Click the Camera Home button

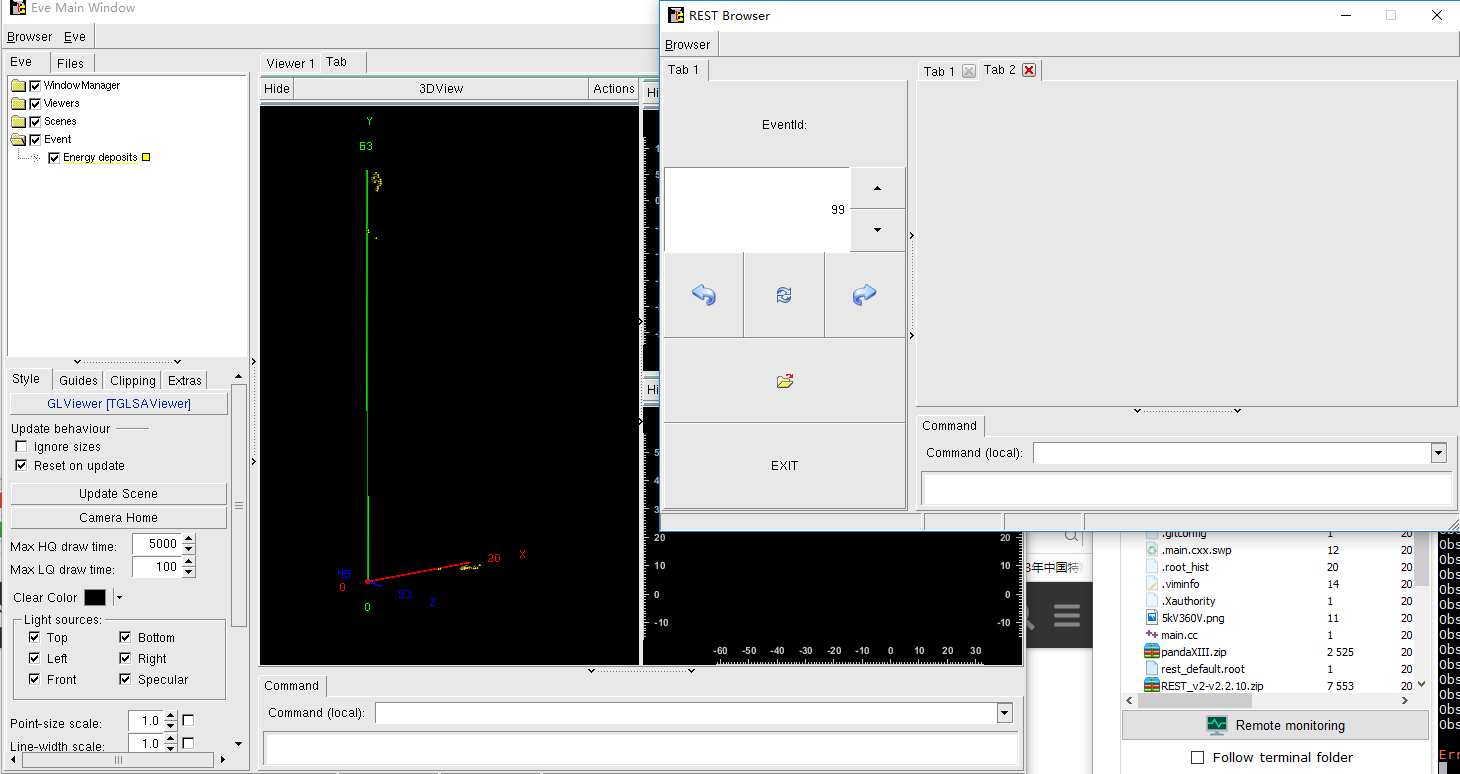(118, 517)
